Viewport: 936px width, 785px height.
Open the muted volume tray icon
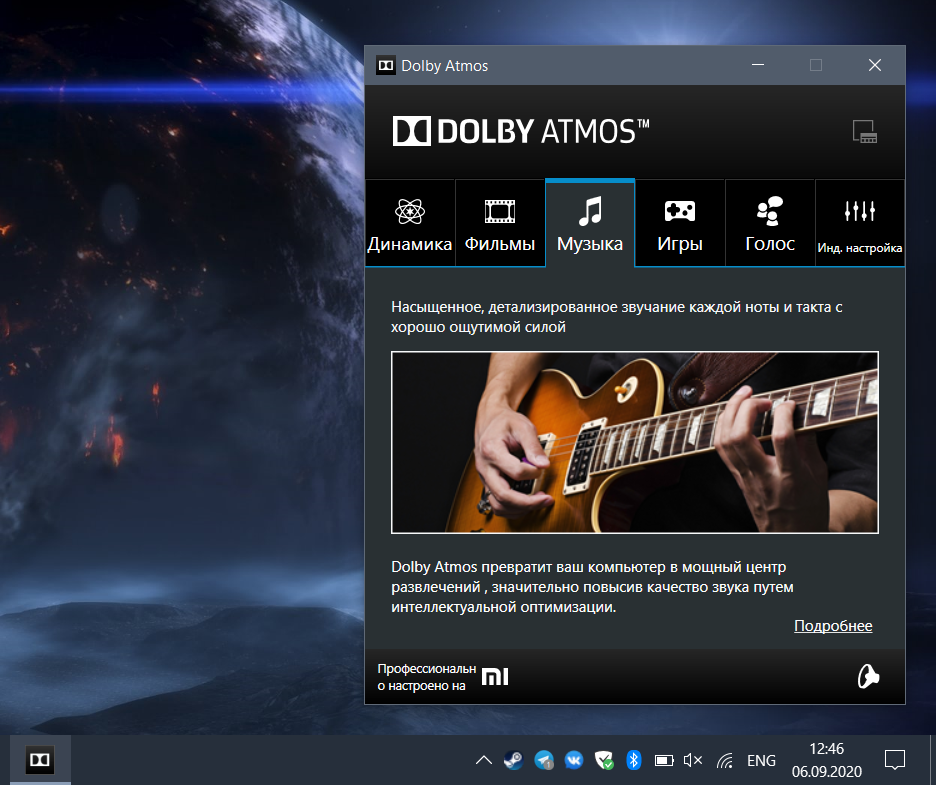click(693, 760)
